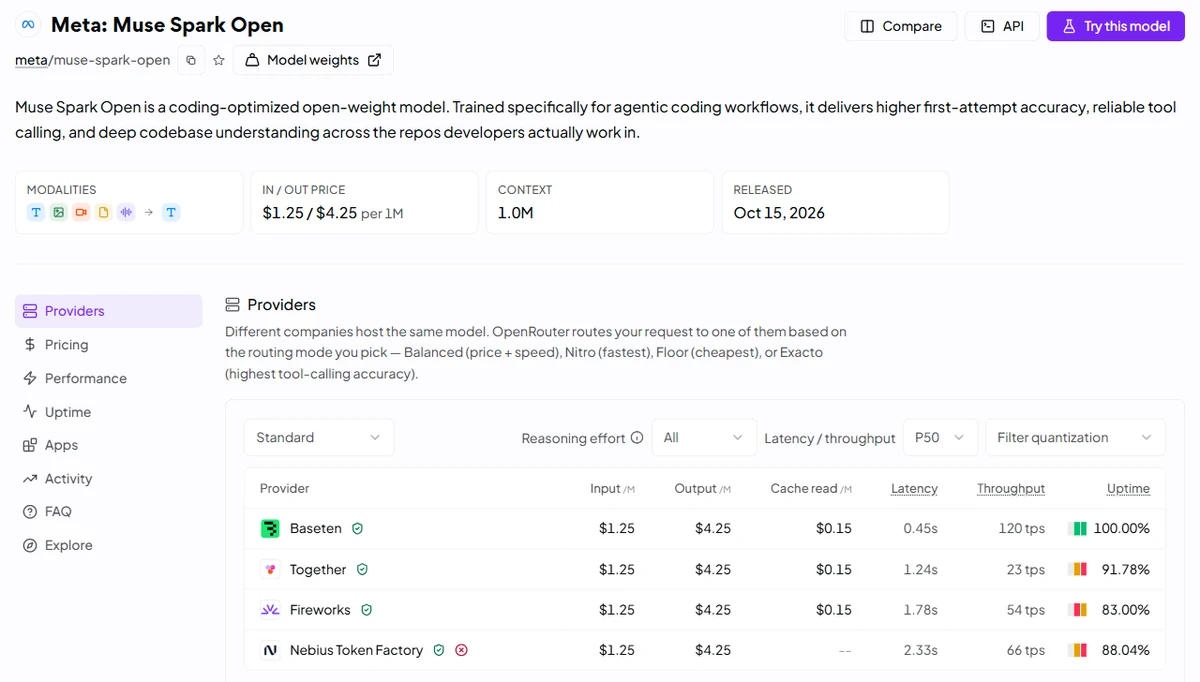This screenshot has width=1200, height=682.
Task: Click the video modality icon
Action: (81, 212)
